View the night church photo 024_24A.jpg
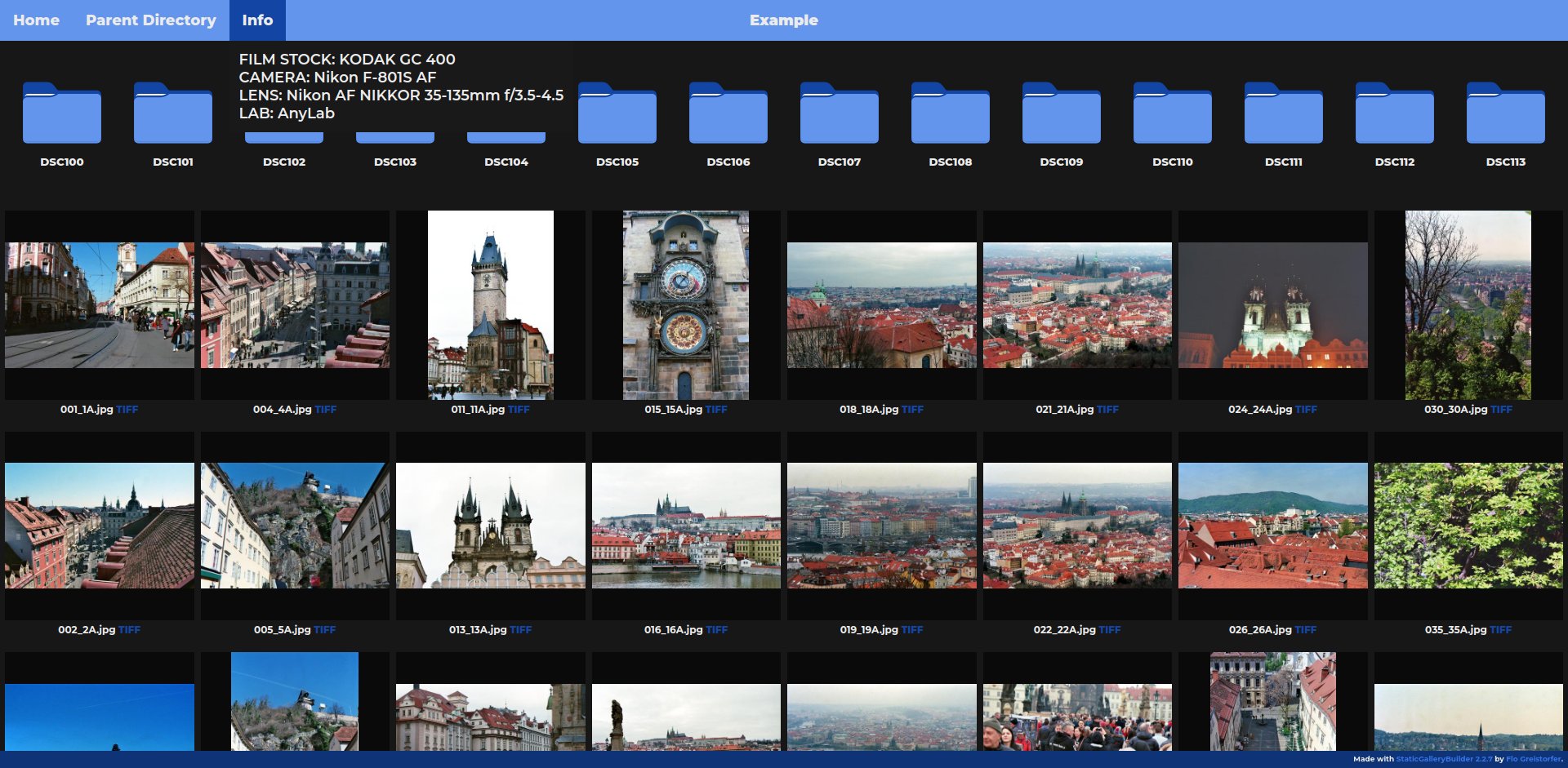1568x768 pixels. (x=1272, y=305)
